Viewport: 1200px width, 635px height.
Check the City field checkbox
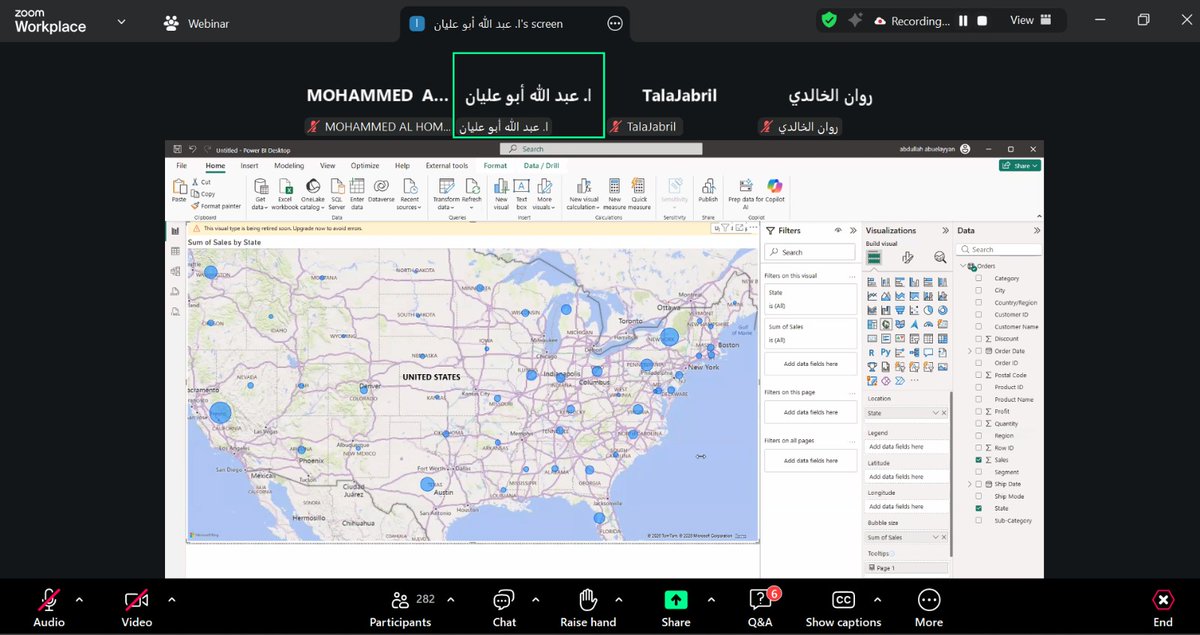[x=979, y=290]
